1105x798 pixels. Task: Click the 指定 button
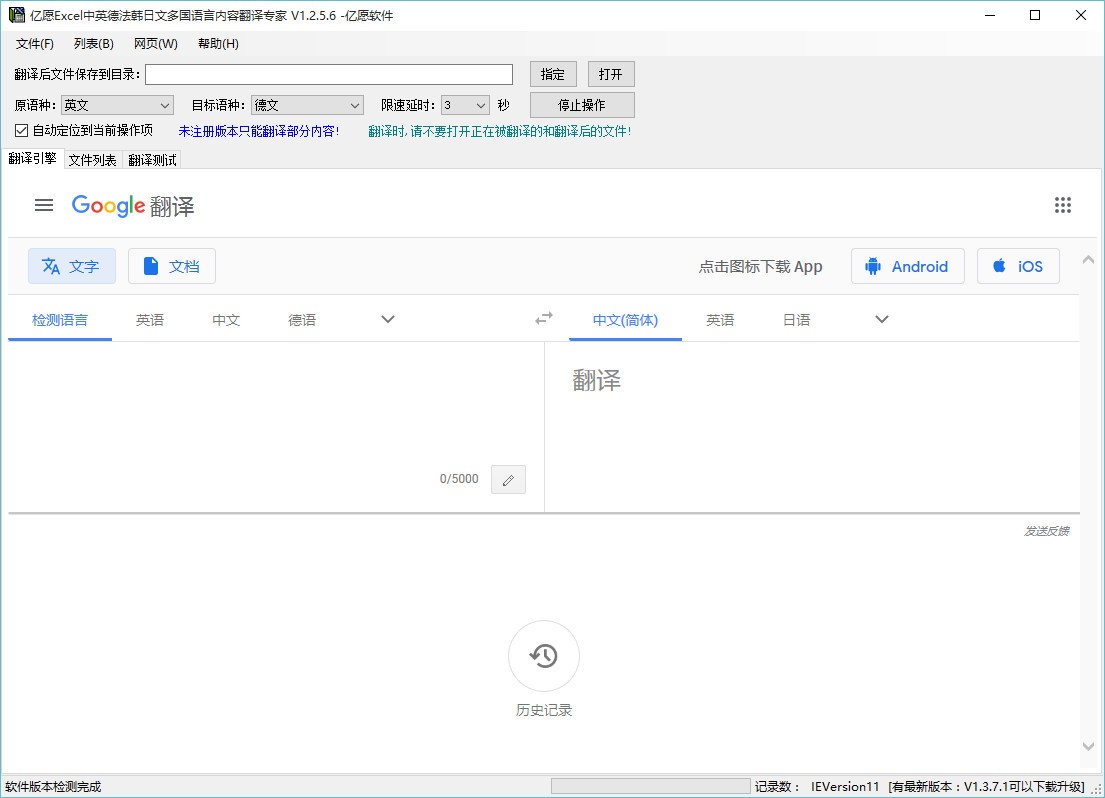tap(552, 74)
